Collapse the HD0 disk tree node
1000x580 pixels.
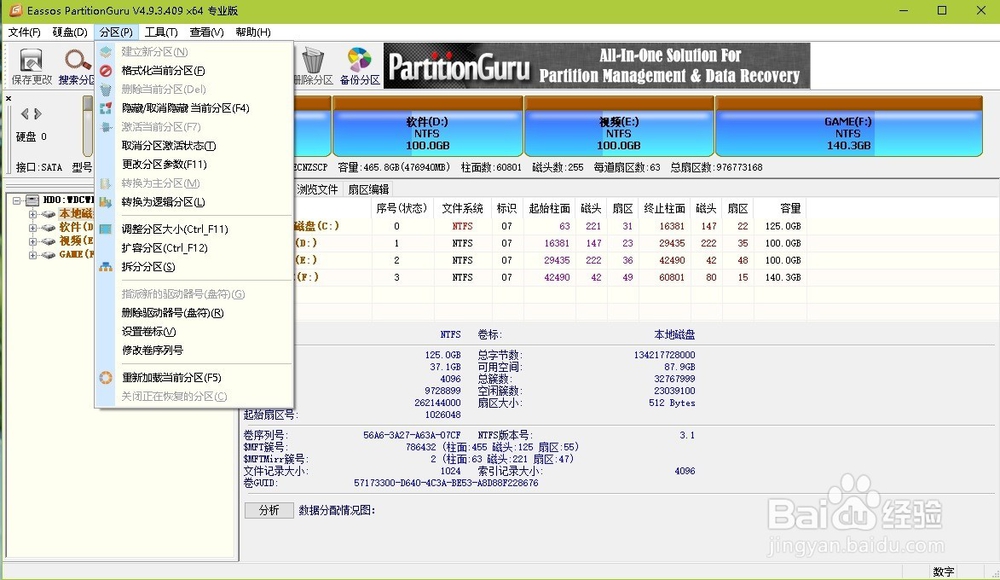coord(17,200)
